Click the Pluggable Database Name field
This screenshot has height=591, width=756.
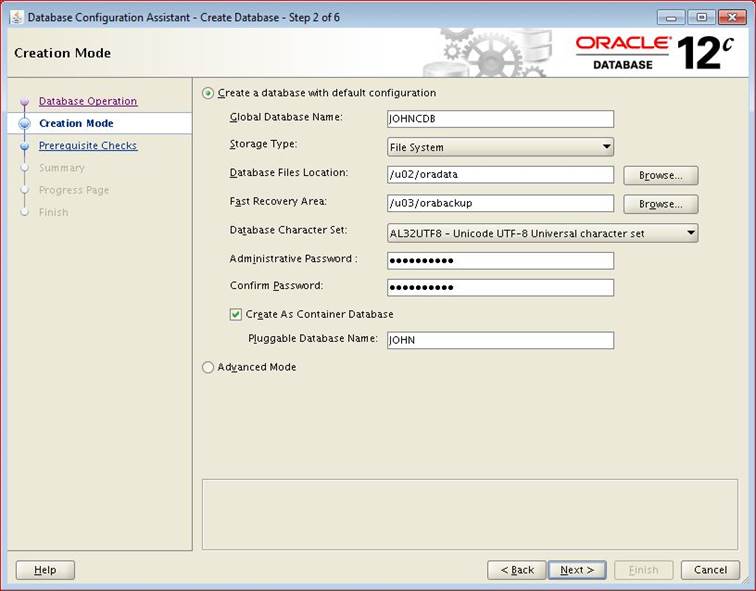click(500, 340)
